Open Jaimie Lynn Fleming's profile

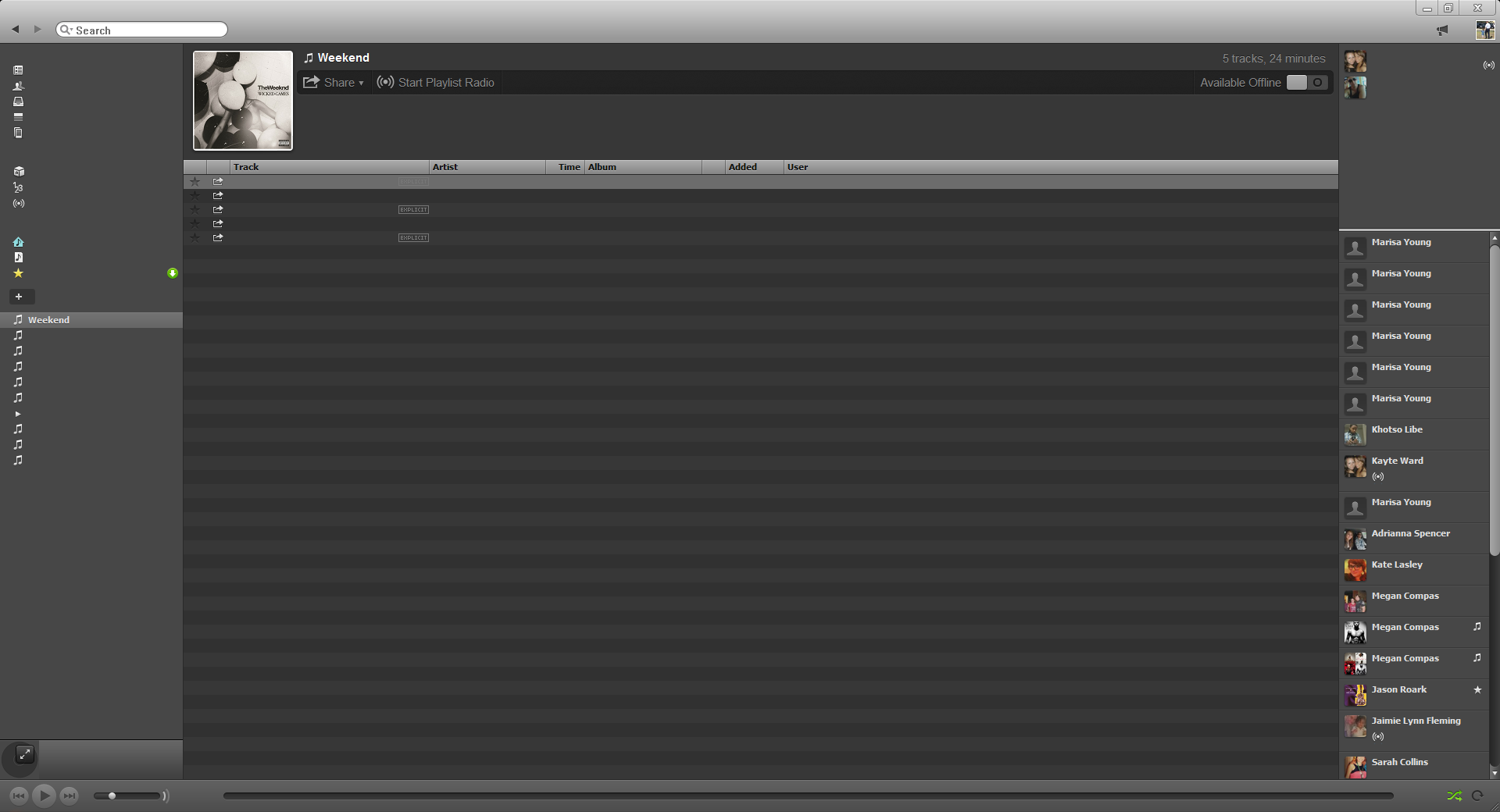coord(1416,721)
